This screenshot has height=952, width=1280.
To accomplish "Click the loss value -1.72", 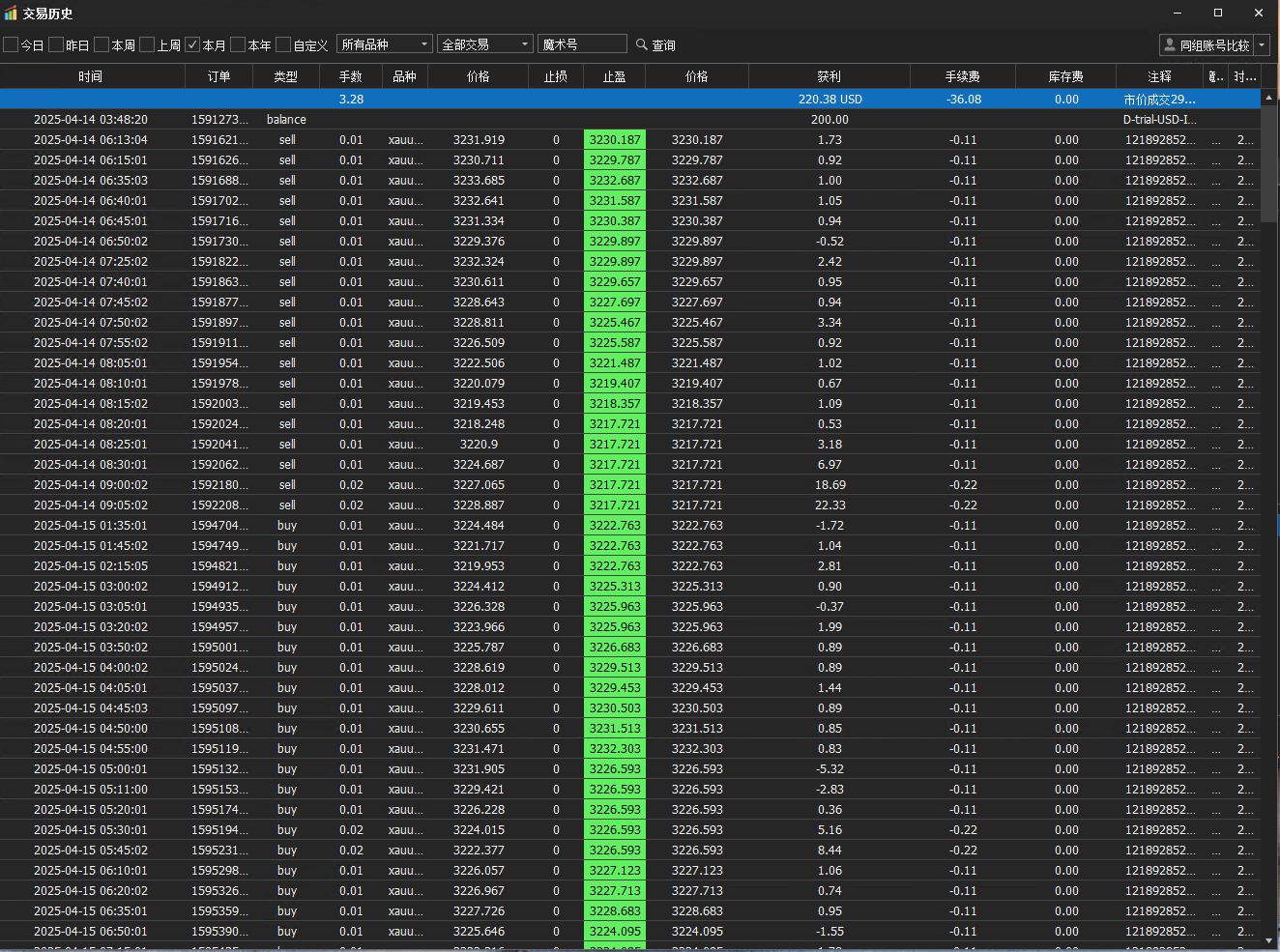I will 829,526.
